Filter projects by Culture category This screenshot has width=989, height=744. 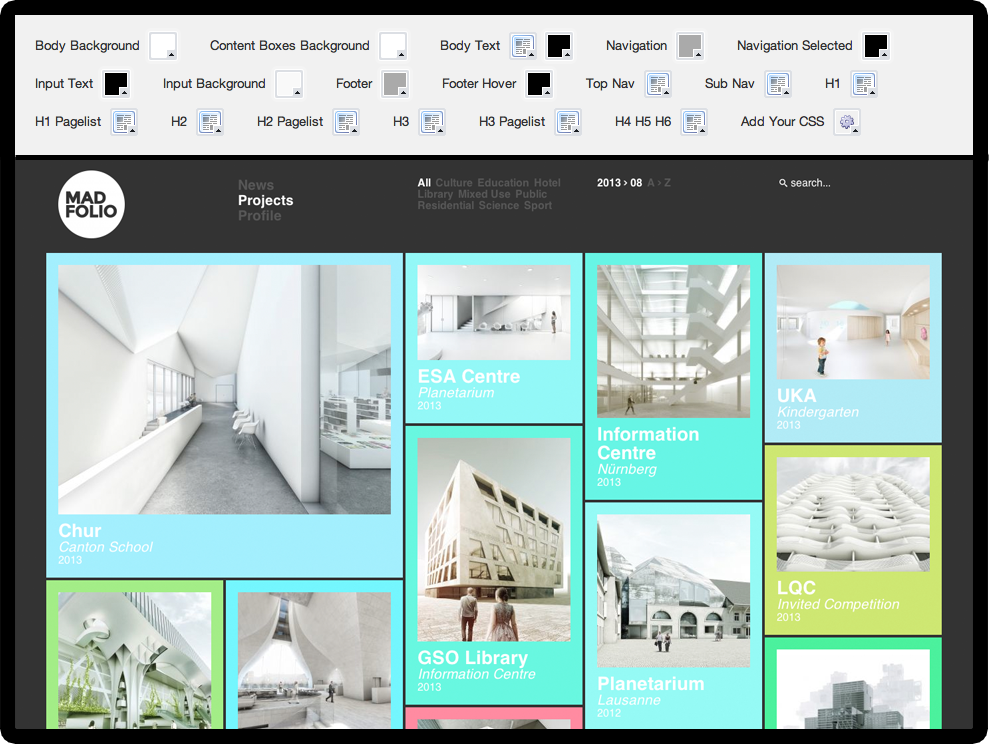point(453,183)
